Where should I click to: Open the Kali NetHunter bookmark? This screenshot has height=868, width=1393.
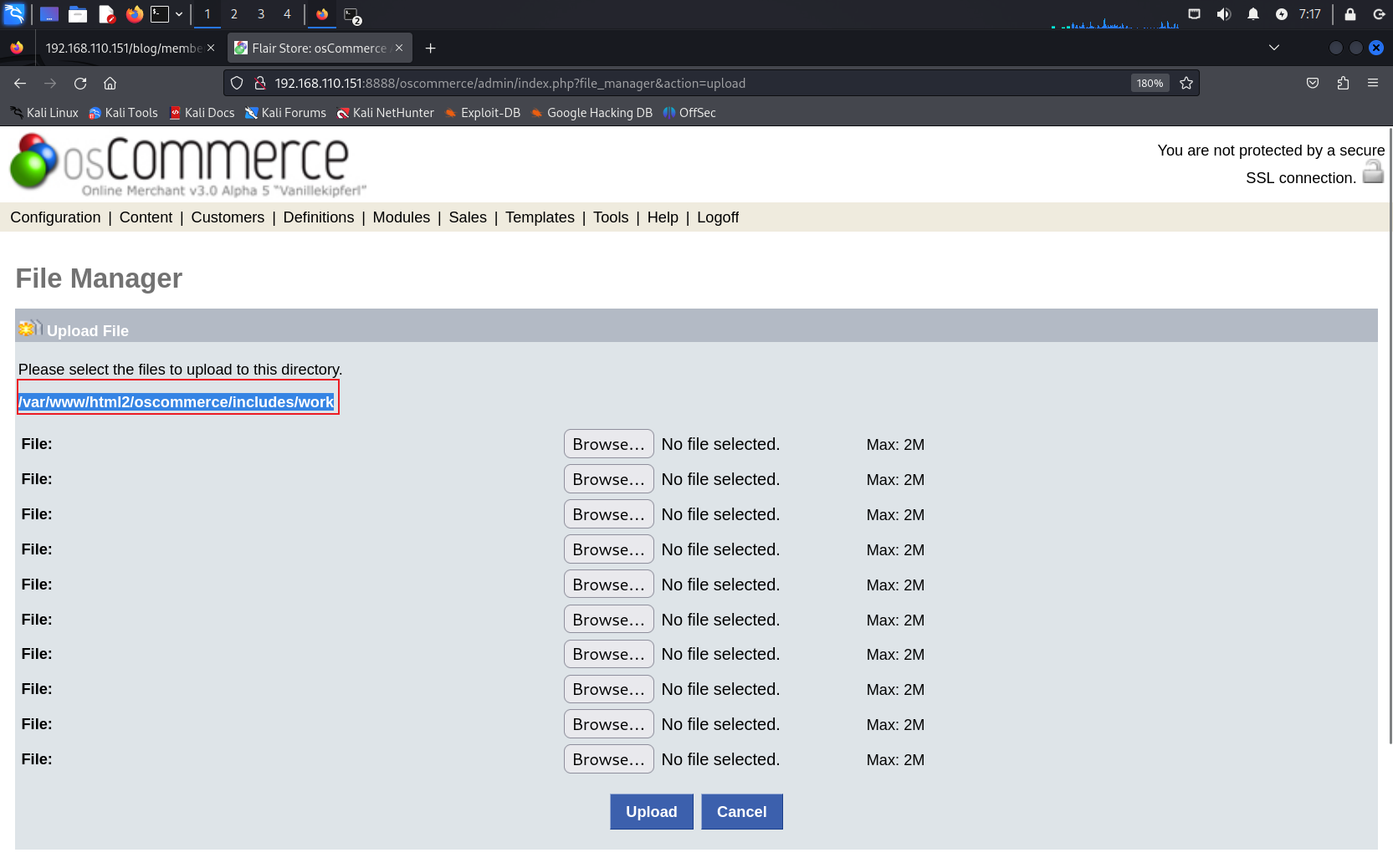[x=385, y=113]
